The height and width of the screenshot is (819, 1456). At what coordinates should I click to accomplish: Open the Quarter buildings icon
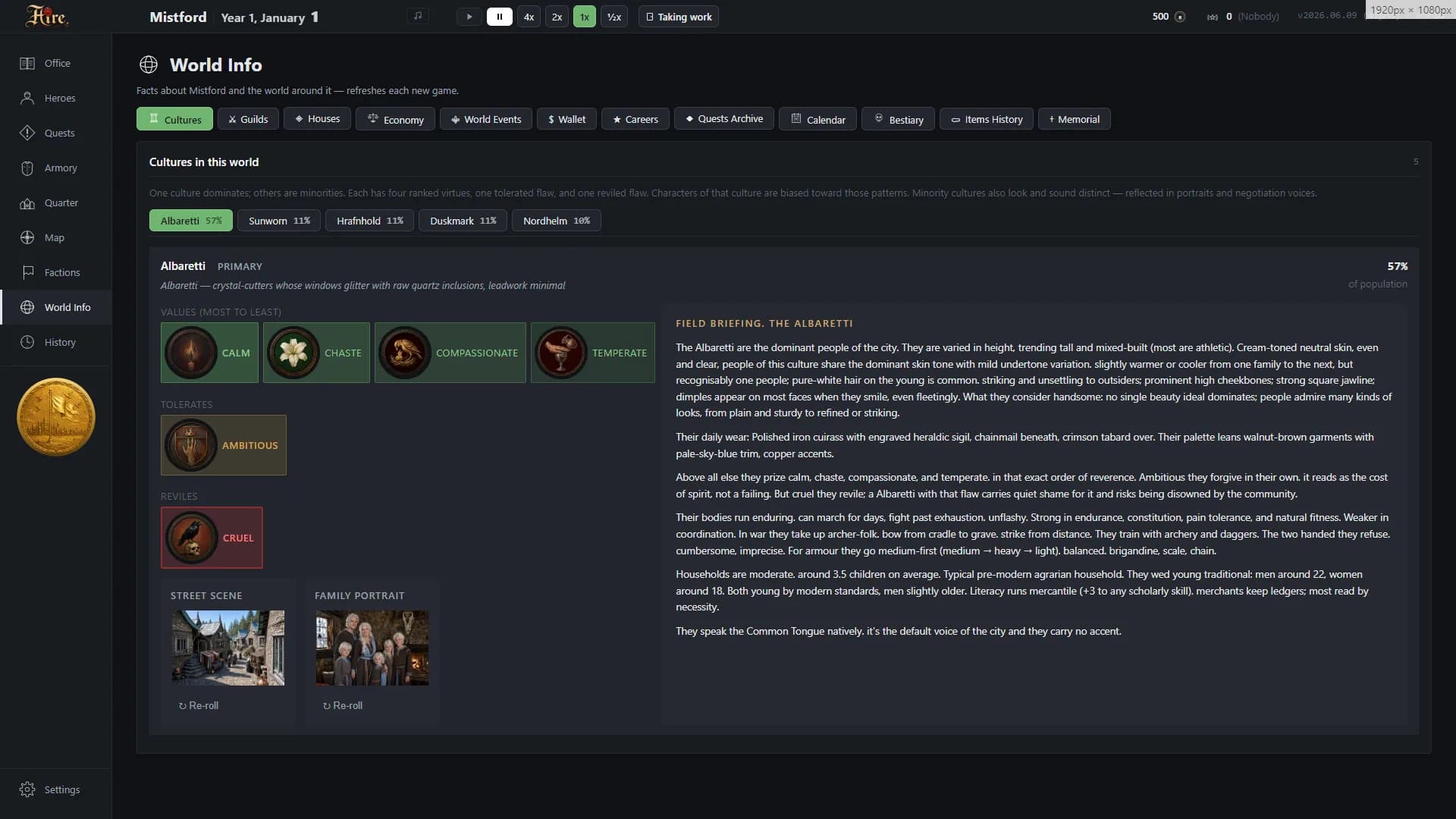pos(27,203)
